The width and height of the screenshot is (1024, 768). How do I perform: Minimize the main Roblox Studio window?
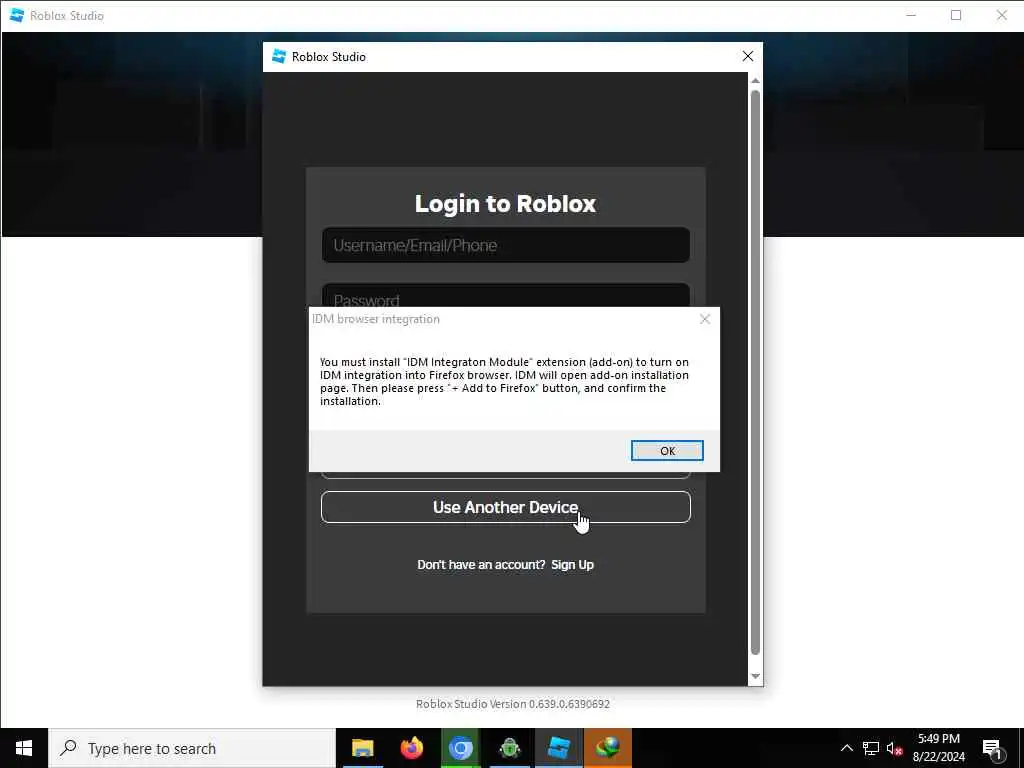tap(911, 15)
